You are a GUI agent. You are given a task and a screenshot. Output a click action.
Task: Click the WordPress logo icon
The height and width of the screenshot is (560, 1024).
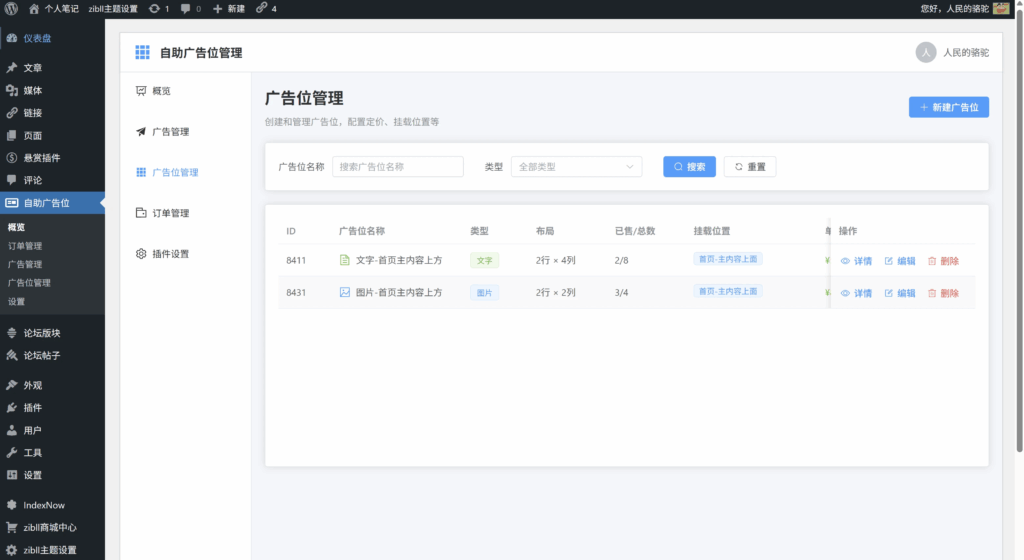[x=10, y=8]
